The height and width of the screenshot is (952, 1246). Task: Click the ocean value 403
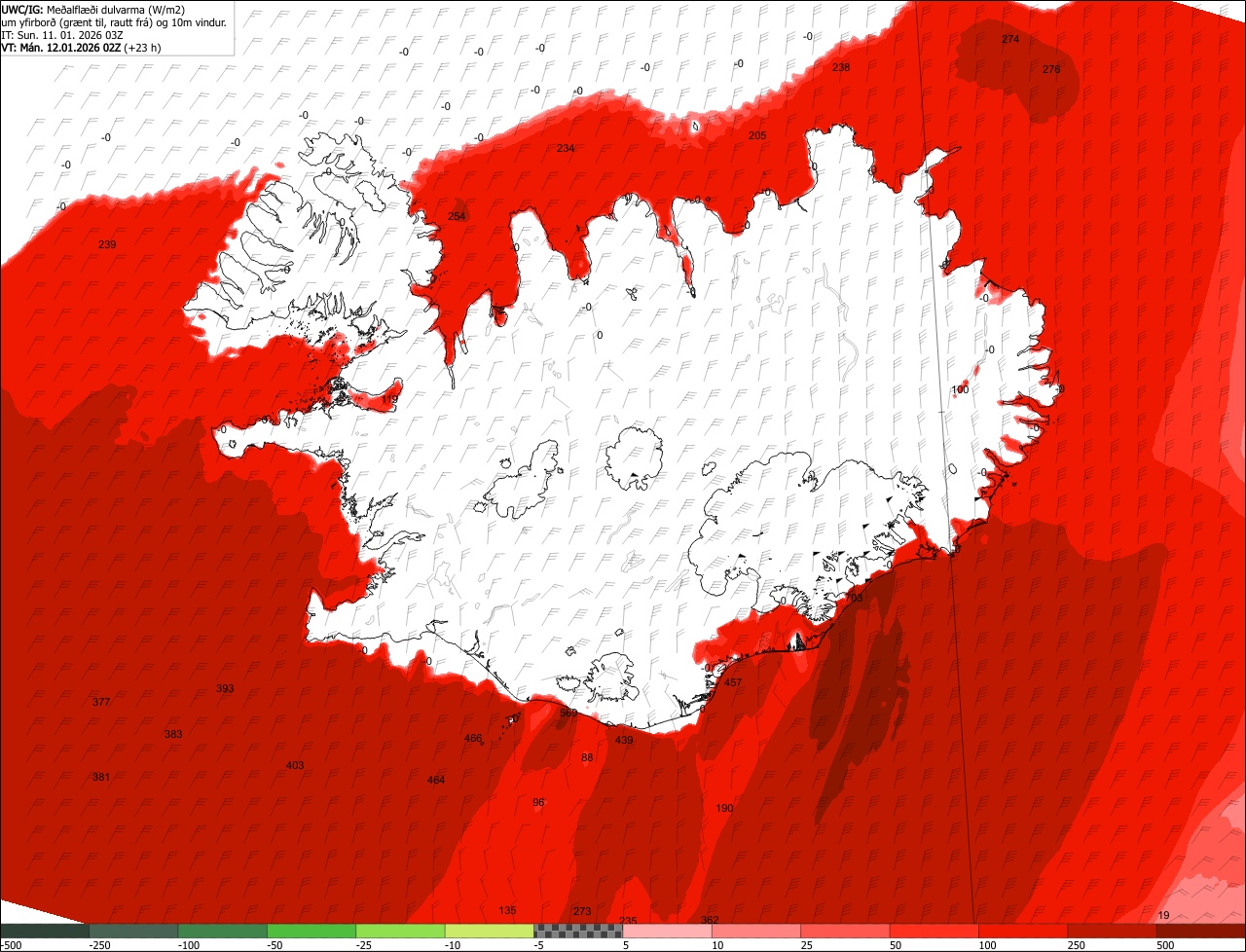click(x=295, y=765)
